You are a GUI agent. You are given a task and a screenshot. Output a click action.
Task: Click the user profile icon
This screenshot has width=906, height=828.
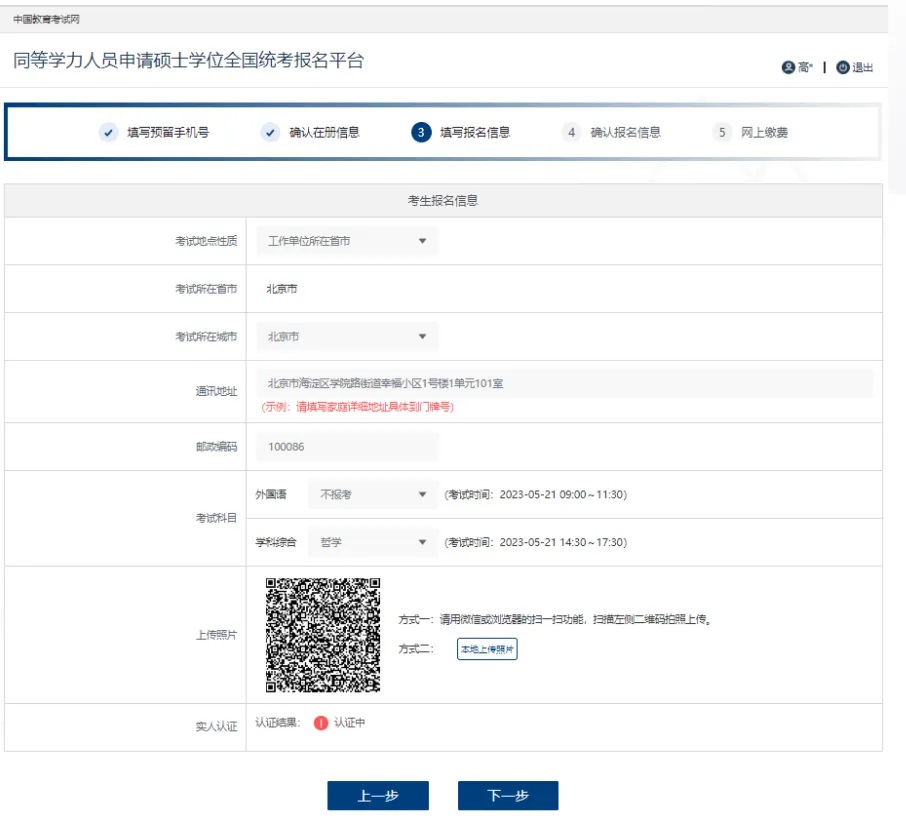pos(788,68)
